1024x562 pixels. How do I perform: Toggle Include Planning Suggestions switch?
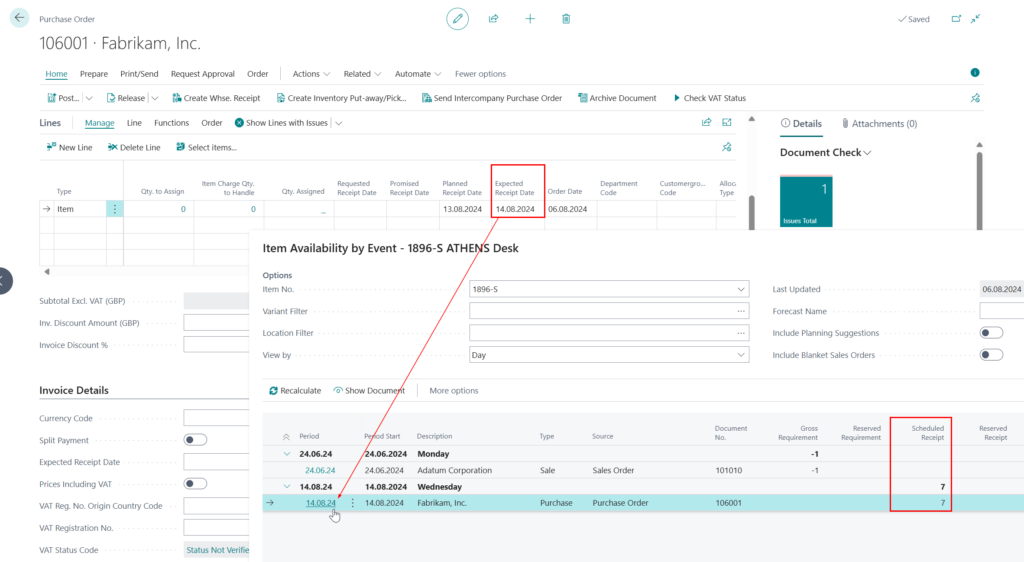pyautogui.click(x=991, y=333)
